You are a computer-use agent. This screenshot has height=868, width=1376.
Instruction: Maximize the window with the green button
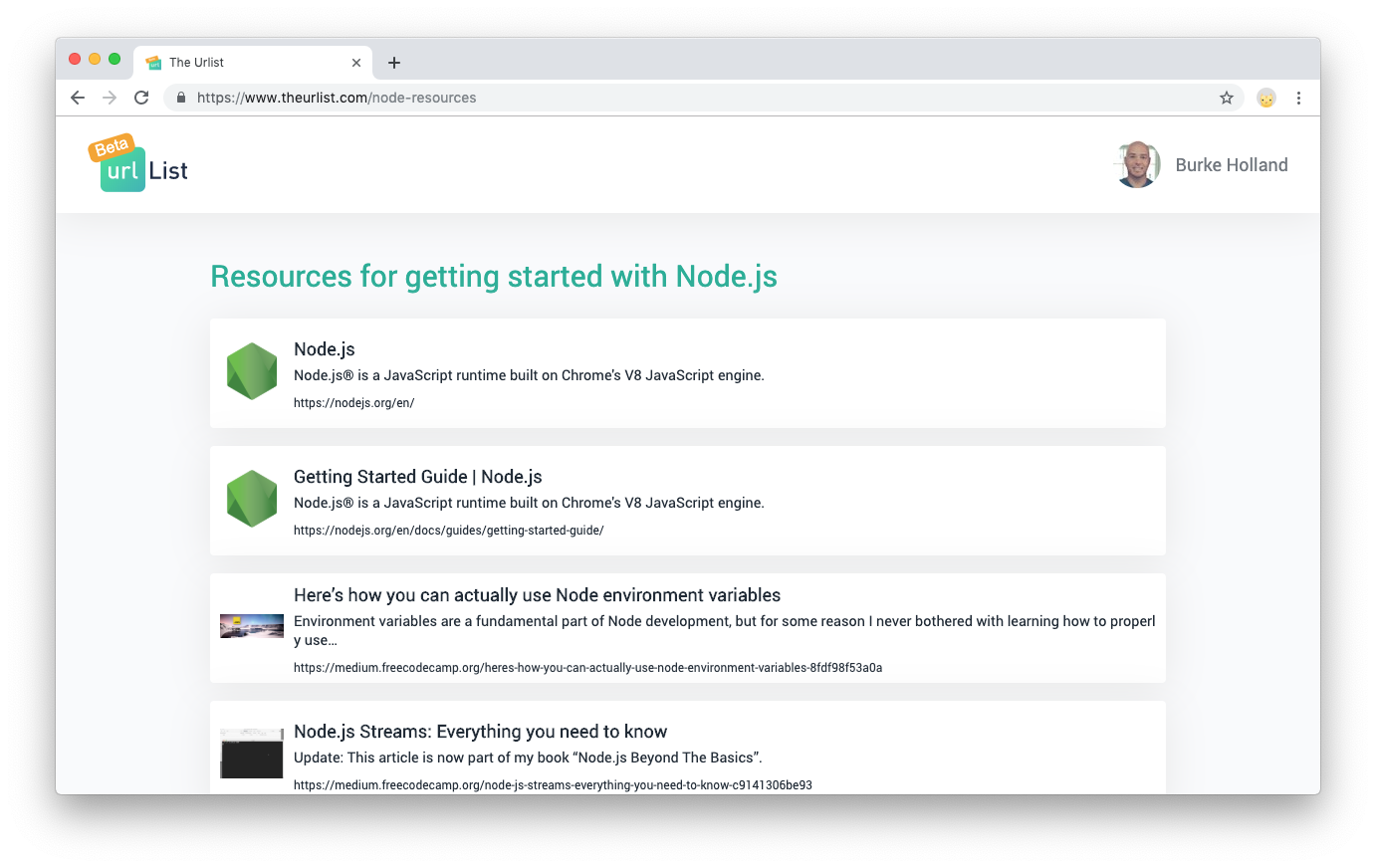coord(115,59)
